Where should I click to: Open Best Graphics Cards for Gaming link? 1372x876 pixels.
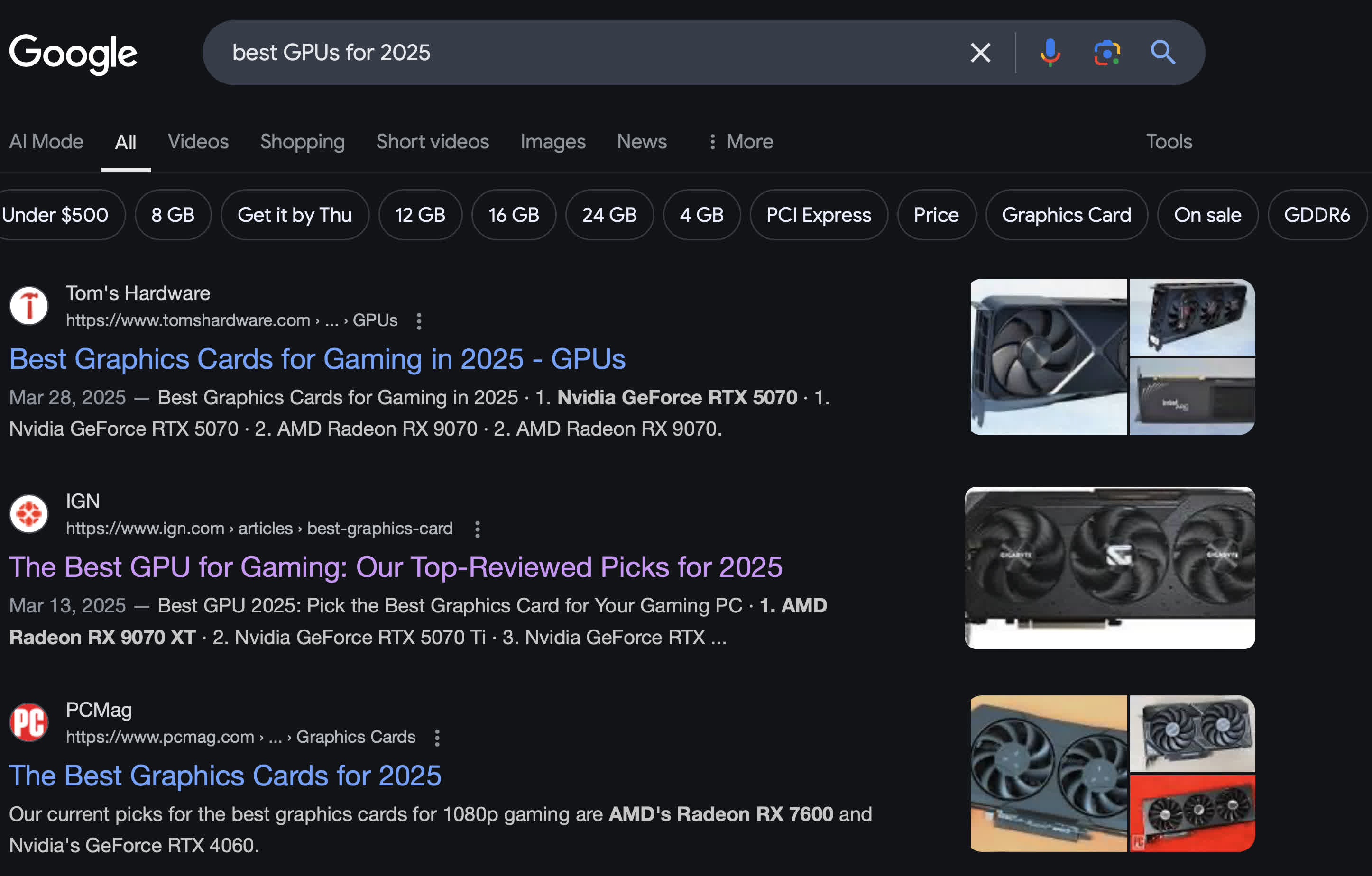317,359
